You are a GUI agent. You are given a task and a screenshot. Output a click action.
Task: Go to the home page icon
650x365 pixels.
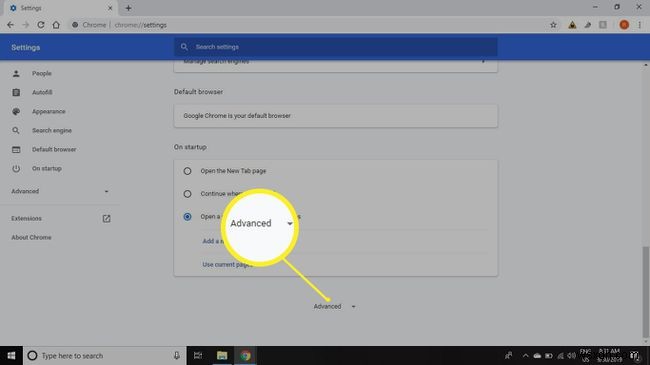click(56, 25)
